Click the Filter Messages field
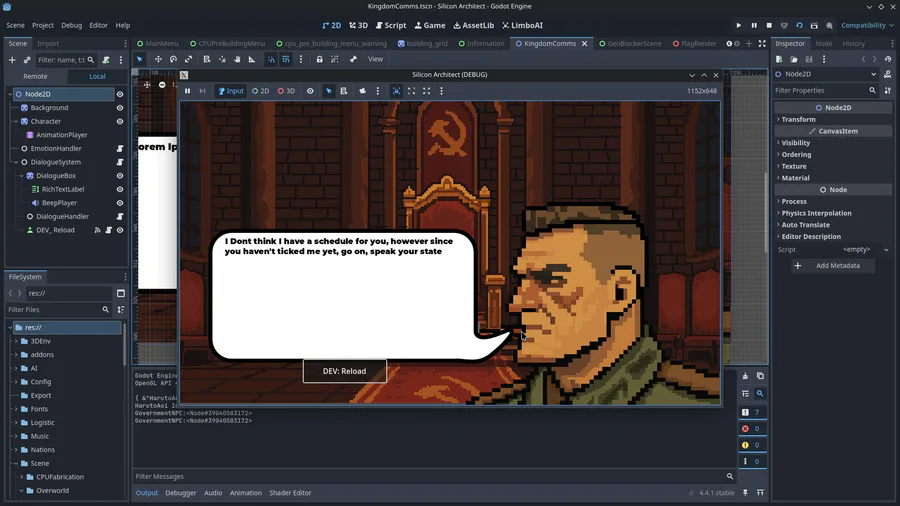 tap(435, 476)
